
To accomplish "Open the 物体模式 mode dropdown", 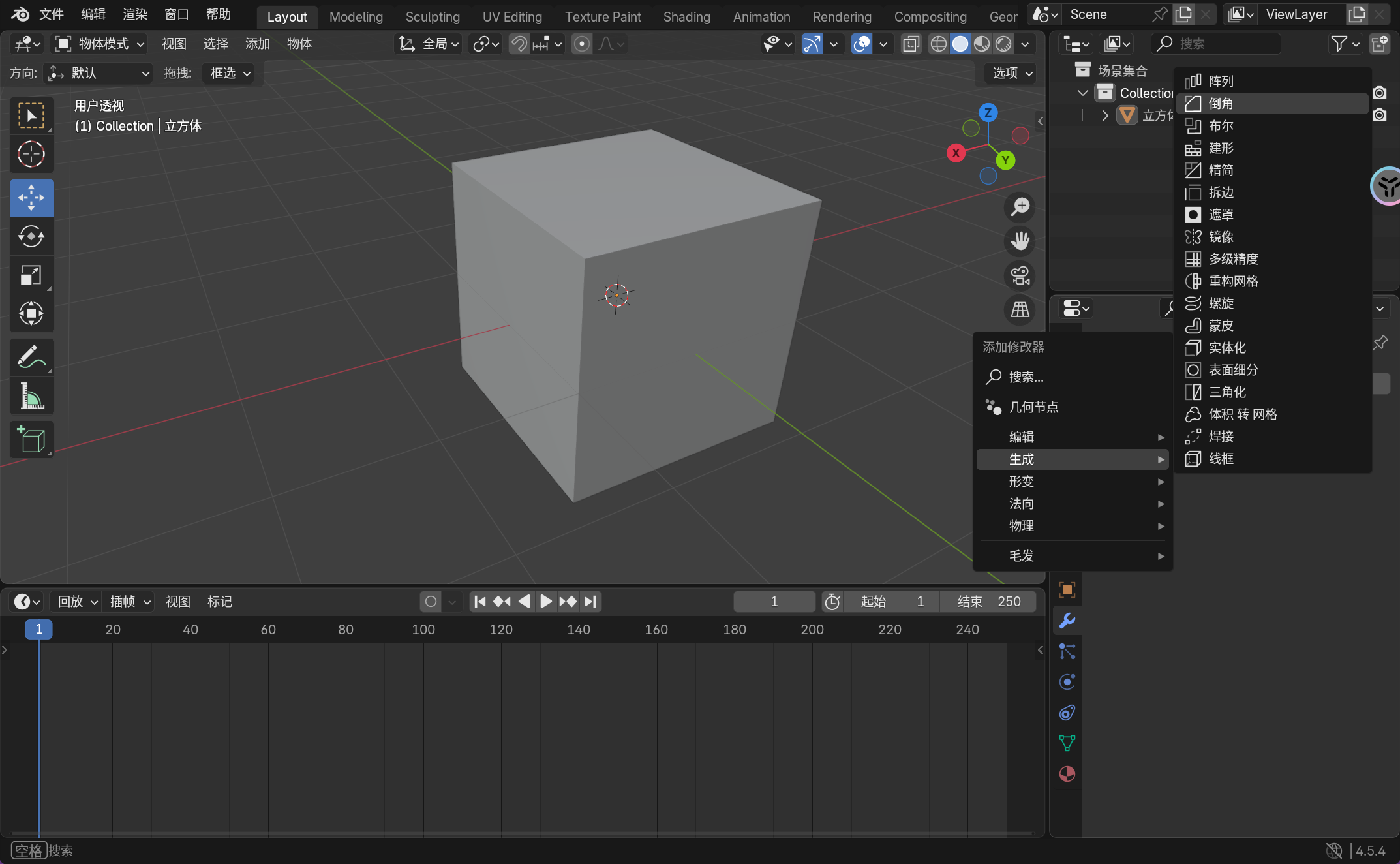I will click(x=100, y=44).
